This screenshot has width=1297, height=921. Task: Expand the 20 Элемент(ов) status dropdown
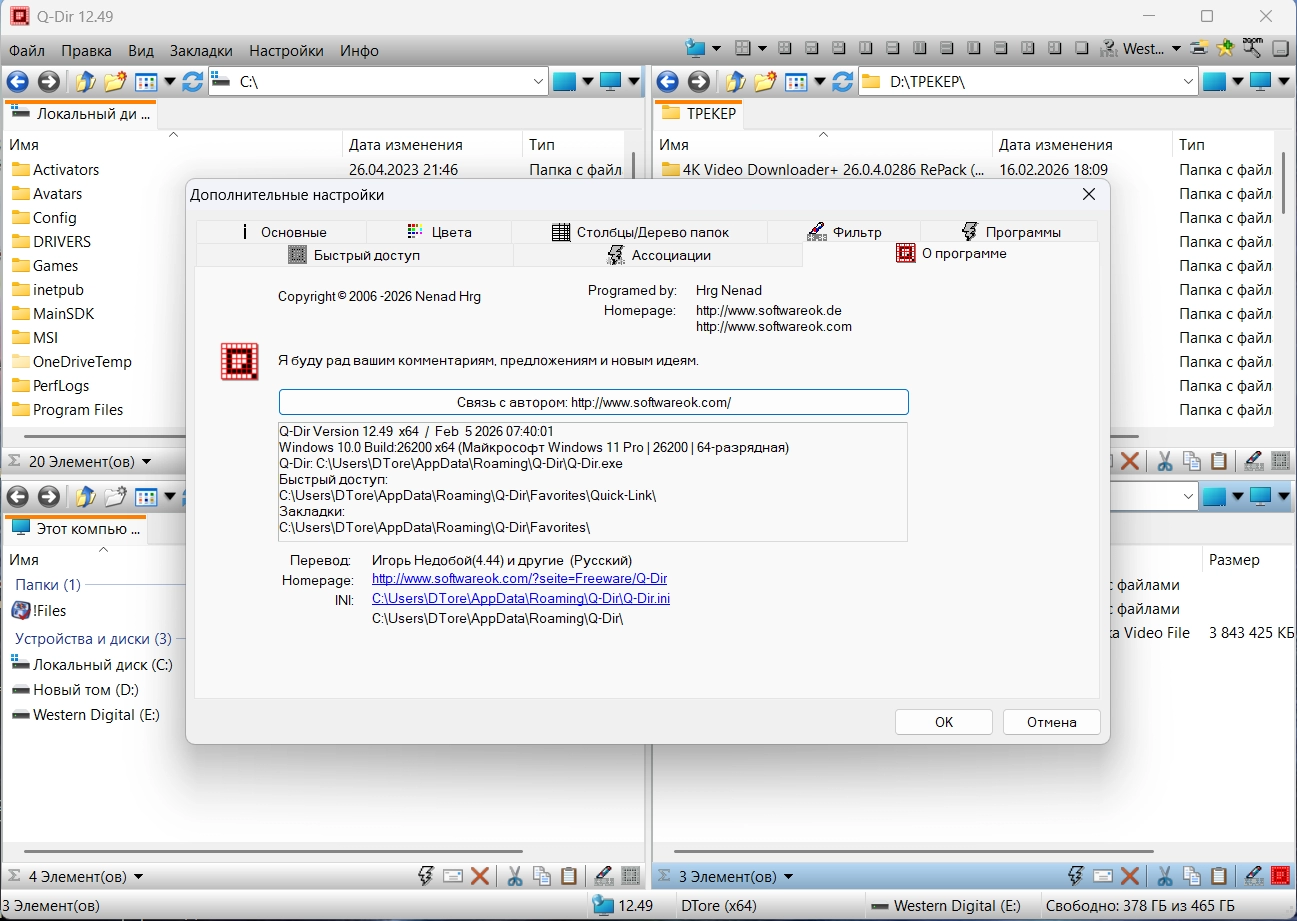[x=147, y=462]
